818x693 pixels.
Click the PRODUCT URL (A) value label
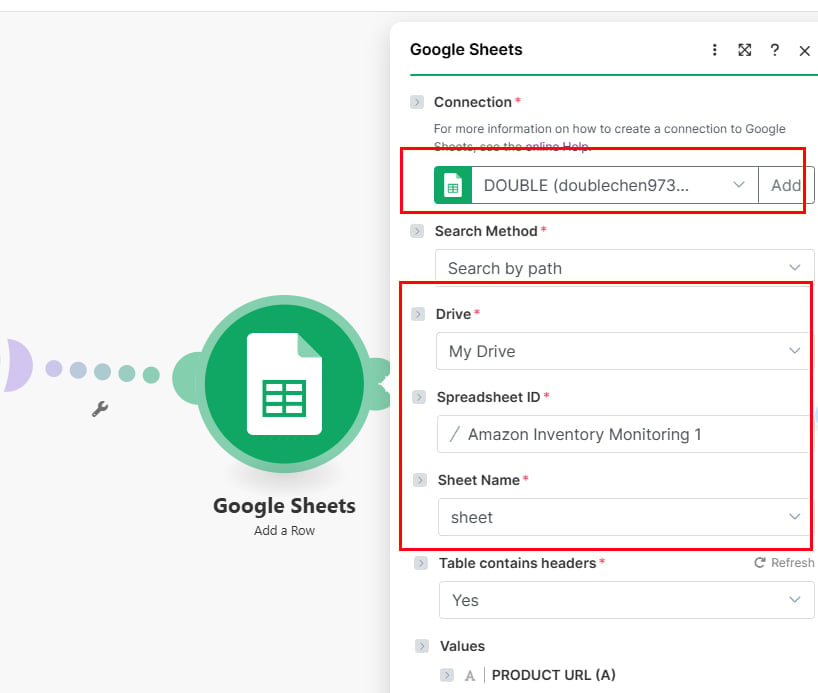coord(554,675)
